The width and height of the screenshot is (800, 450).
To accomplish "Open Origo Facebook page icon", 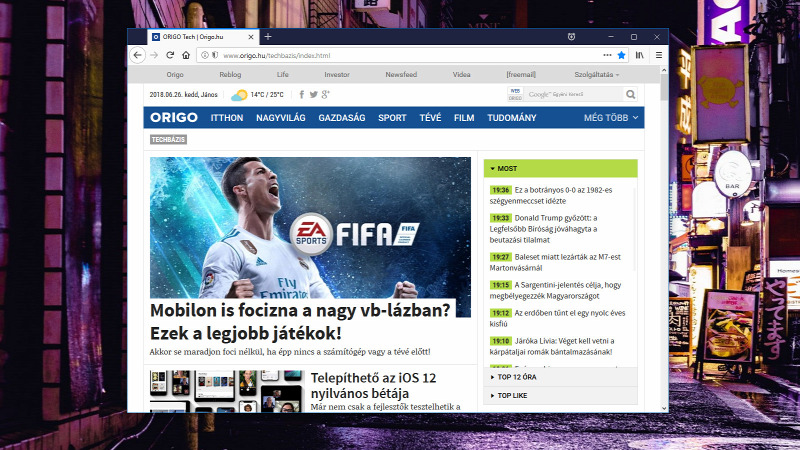I will click(302, 94).
